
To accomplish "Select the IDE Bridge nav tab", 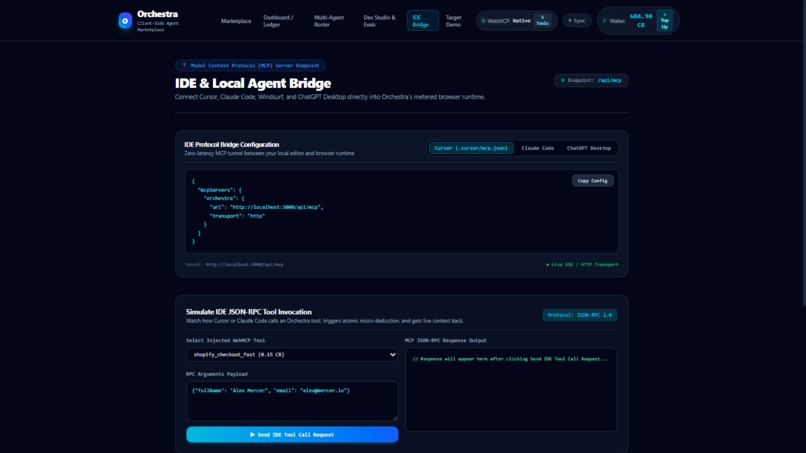I will (x=423, y=21).
